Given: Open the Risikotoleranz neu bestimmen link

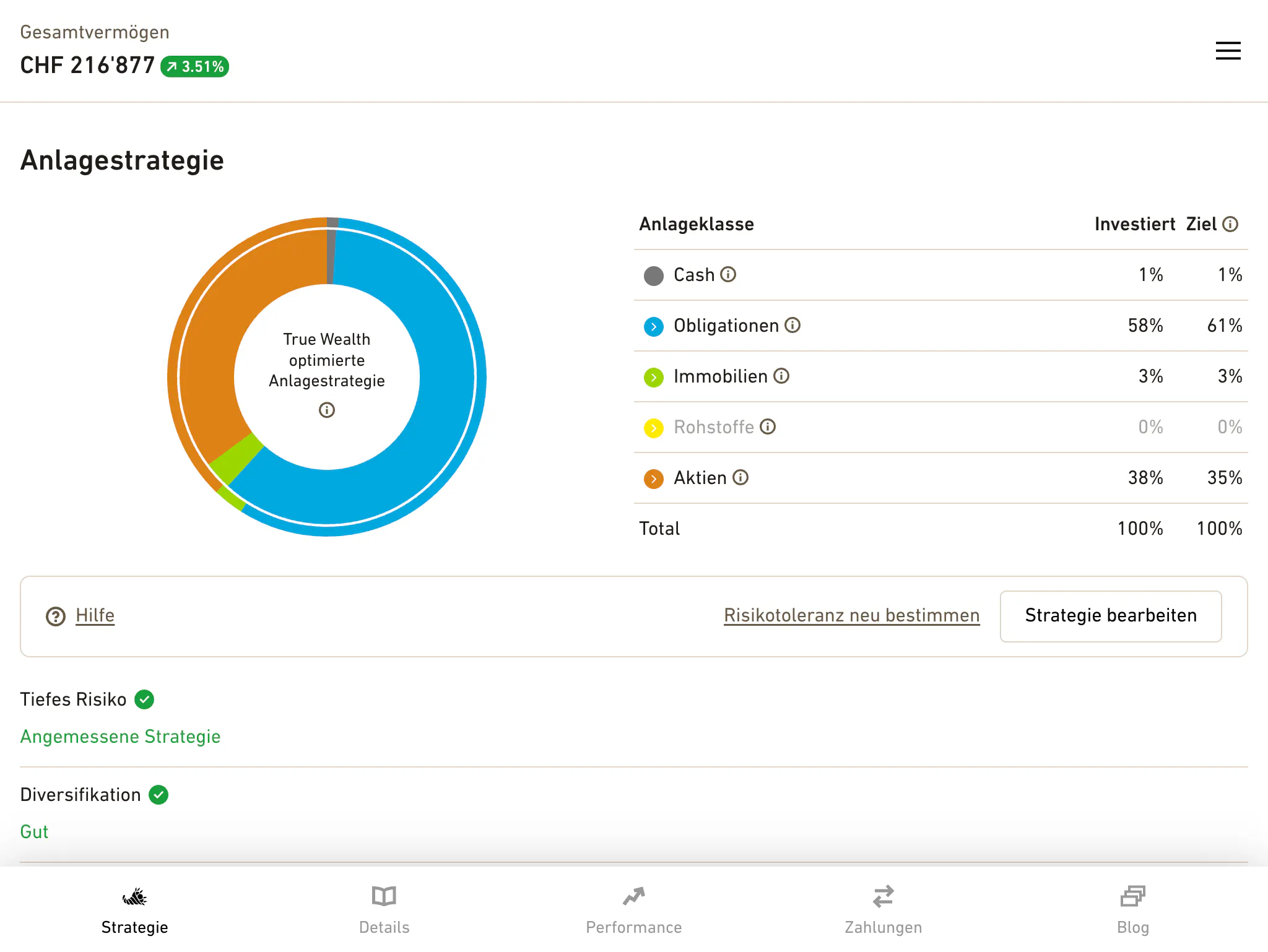Looking at the screenshot, I should [x=851, y=615].
